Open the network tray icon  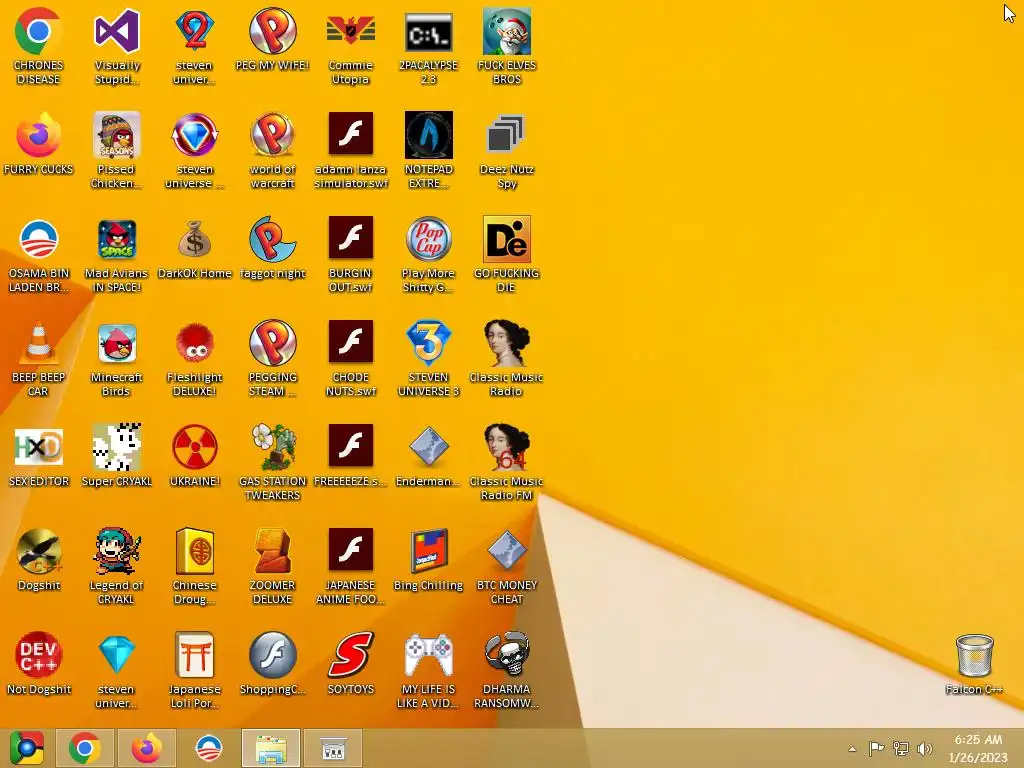click(x=901, y=749)
